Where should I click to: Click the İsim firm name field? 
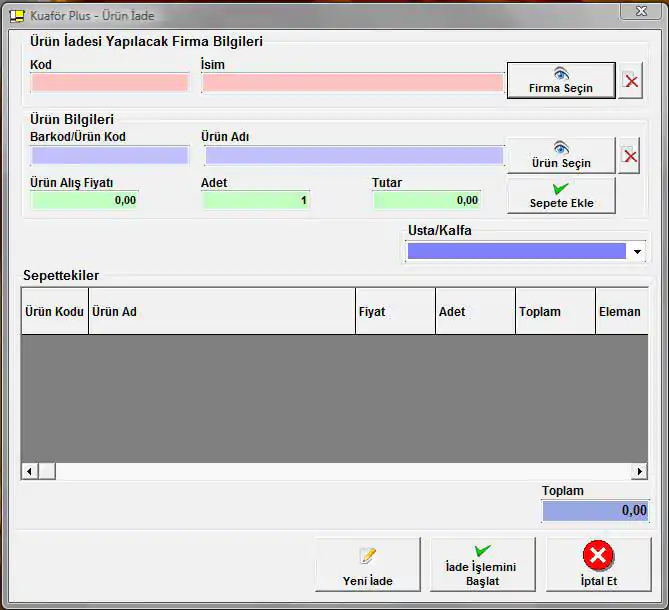click(x=352, y=82)
